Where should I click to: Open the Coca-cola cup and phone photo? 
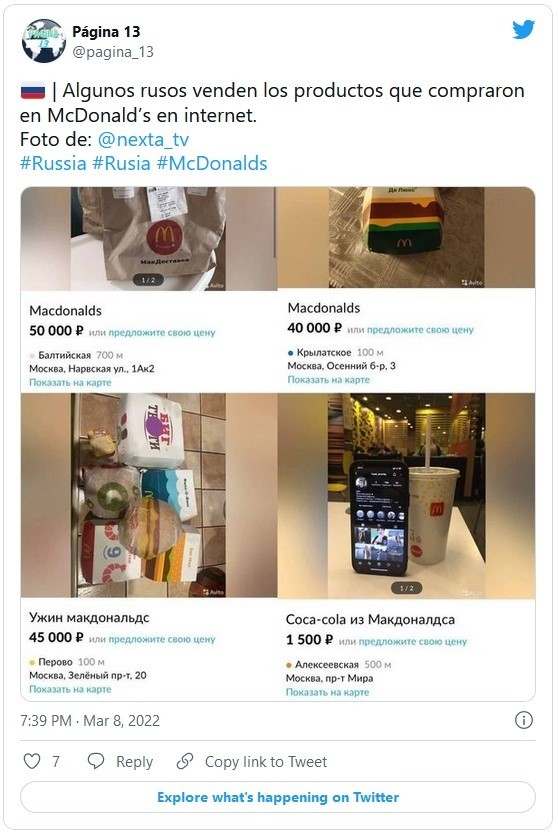[x=406, y=496]
